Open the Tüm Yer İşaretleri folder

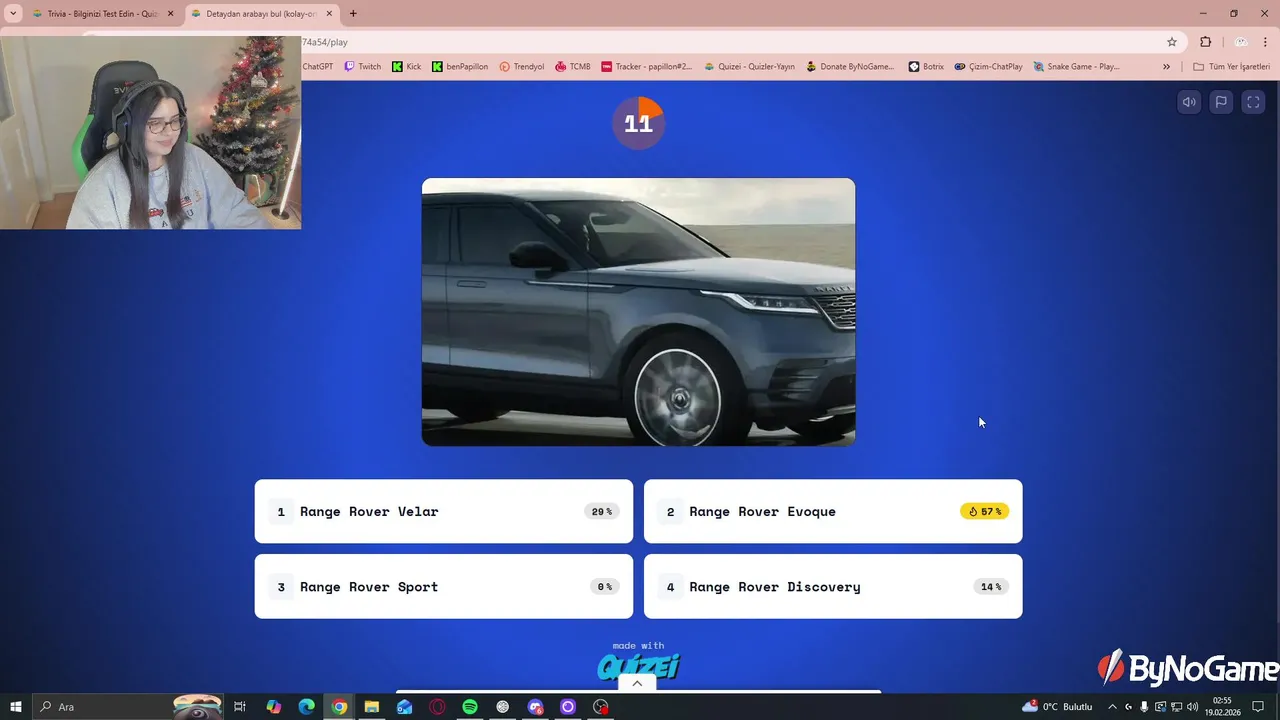(1231, 67)
